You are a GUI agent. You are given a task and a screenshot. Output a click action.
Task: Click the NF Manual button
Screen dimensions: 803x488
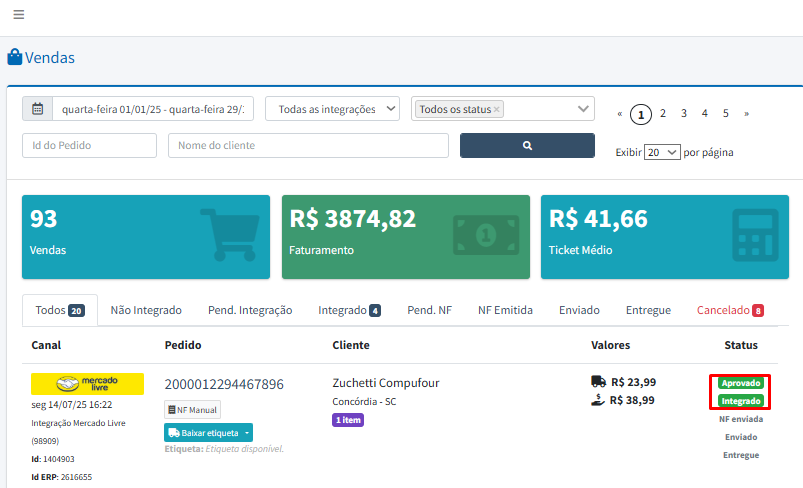[x=192, y=409]
